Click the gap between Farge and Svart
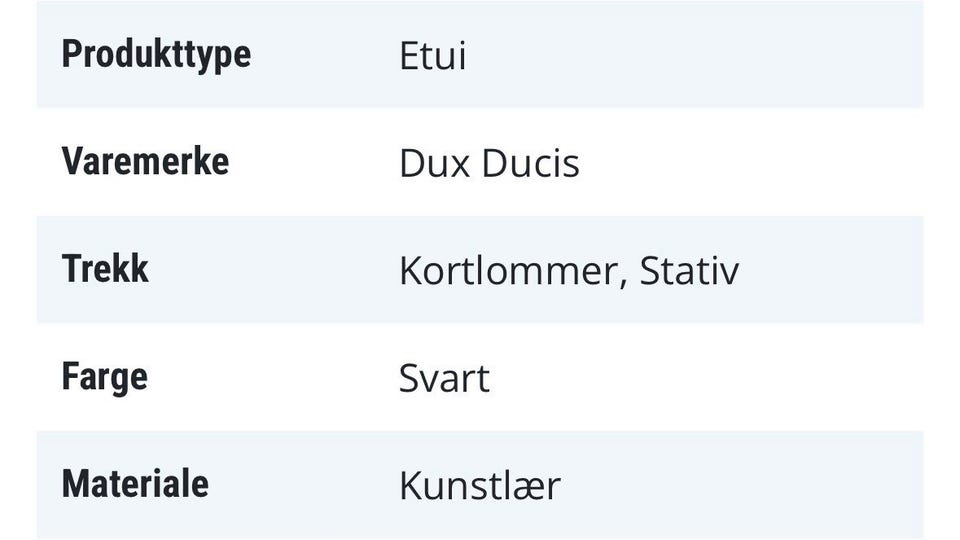Screen dimensions: 960x540 point(272,379)
